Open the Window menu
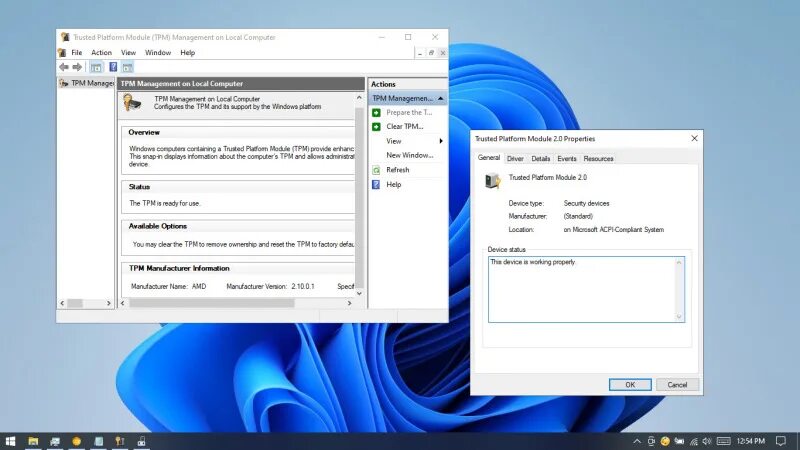 pos(158,53)
